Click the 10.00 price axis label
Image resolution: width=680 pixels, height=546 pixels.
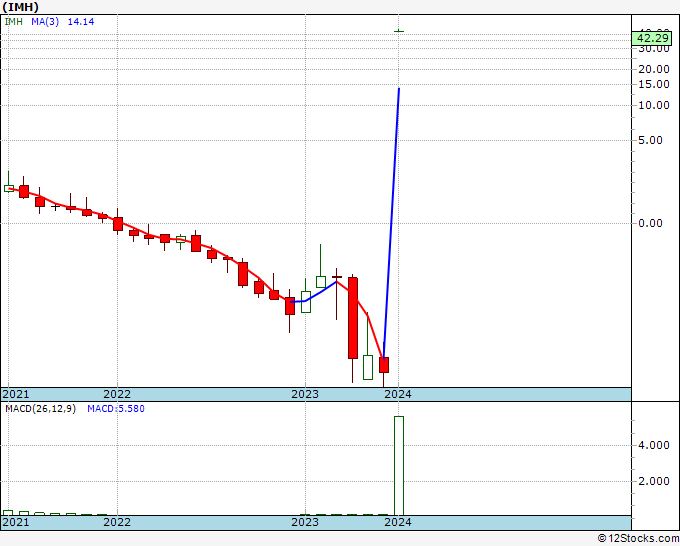pos(654,105)
